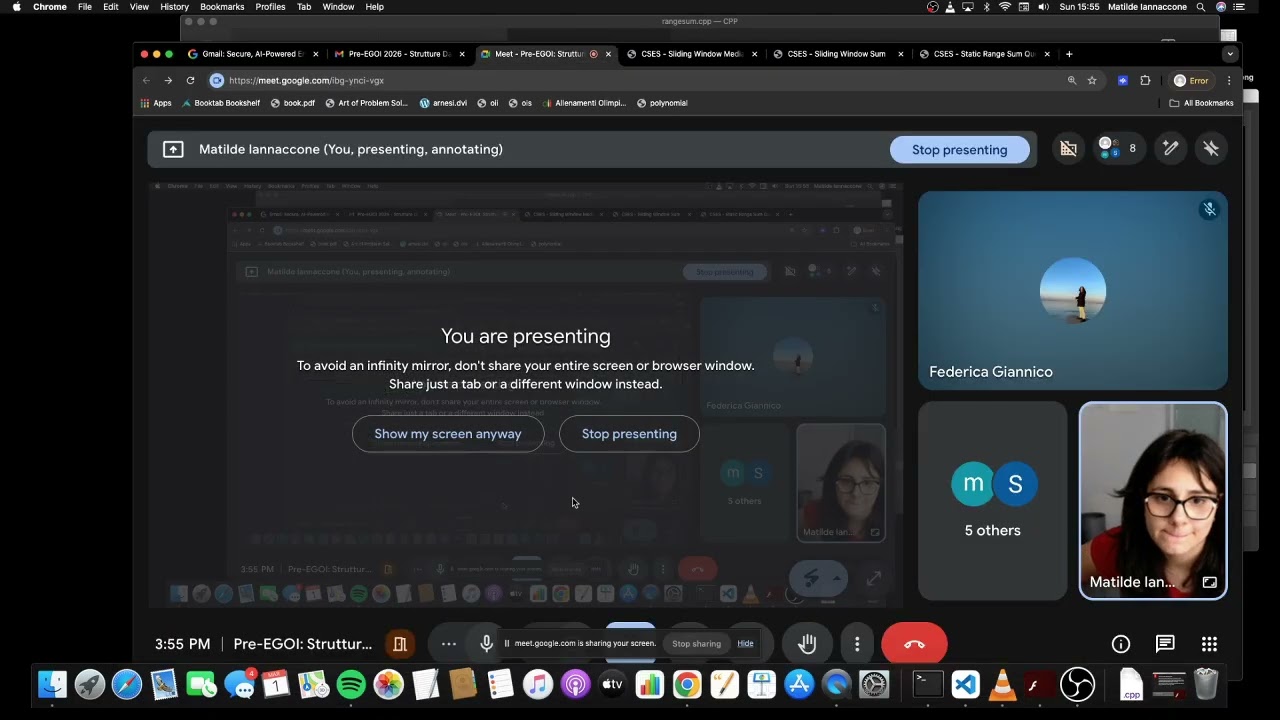Leave the call with red hang-up button
Image resolution: width=1280 pixels, height=720 pixels.
tap(914, 644)
